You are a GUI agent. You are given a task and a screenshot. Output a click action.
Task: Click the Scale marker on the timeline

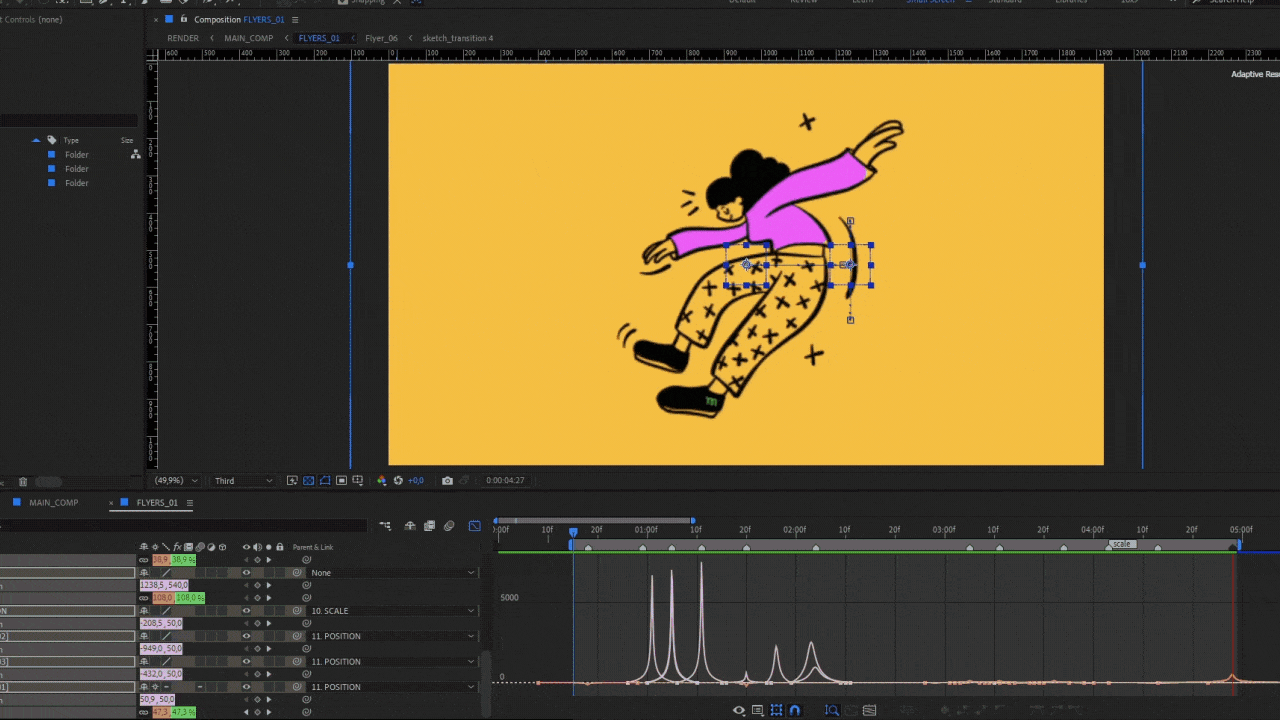[1120, 545]
